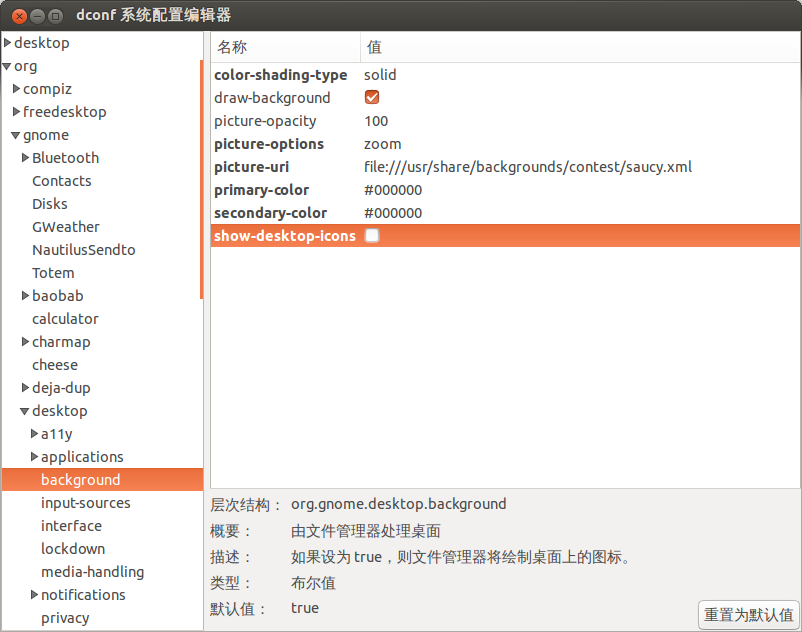
Task: Open the input-sources schema
Action: point(85,503)
